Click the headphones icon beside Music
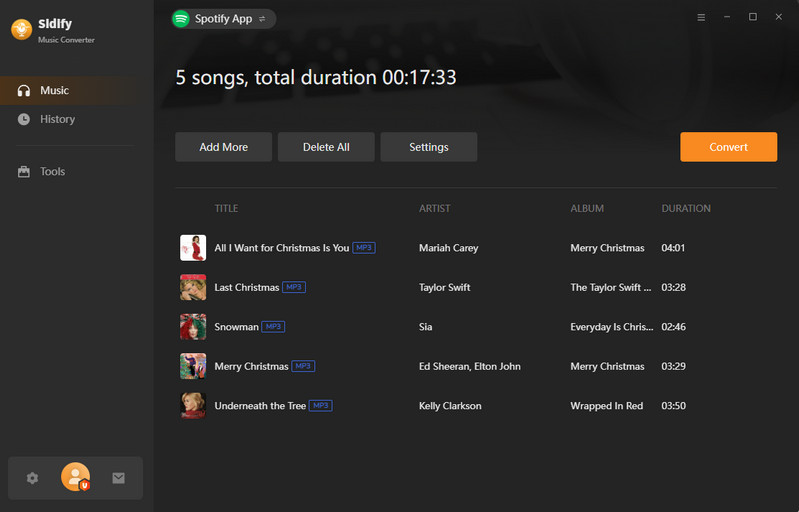The width and height of the screenshot is (799, 512). pyautogui.click(x=24, y=91)
